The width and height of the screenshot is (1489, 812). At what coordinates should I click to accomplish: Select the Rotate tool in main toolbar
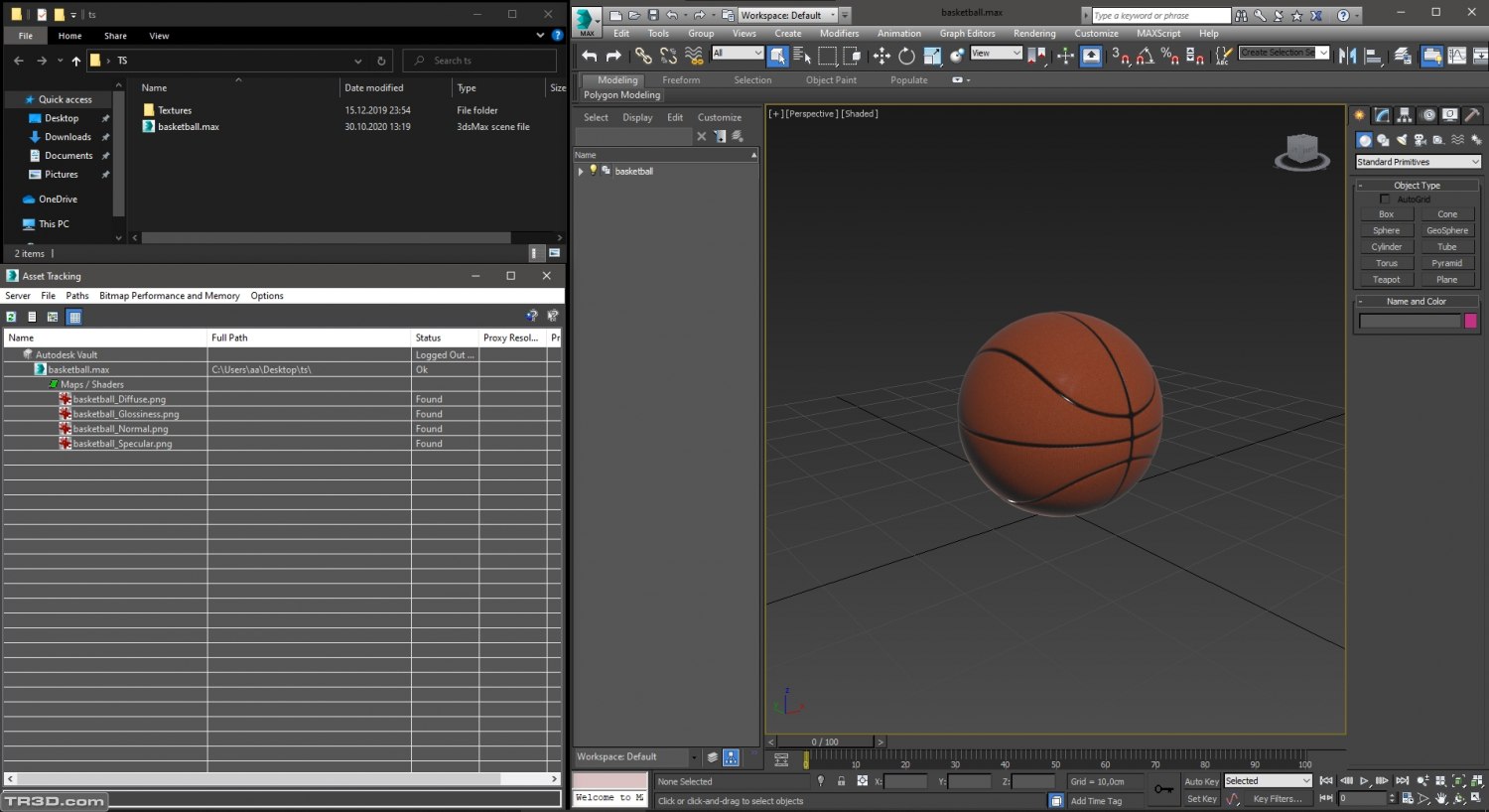(x=906, y=57)
